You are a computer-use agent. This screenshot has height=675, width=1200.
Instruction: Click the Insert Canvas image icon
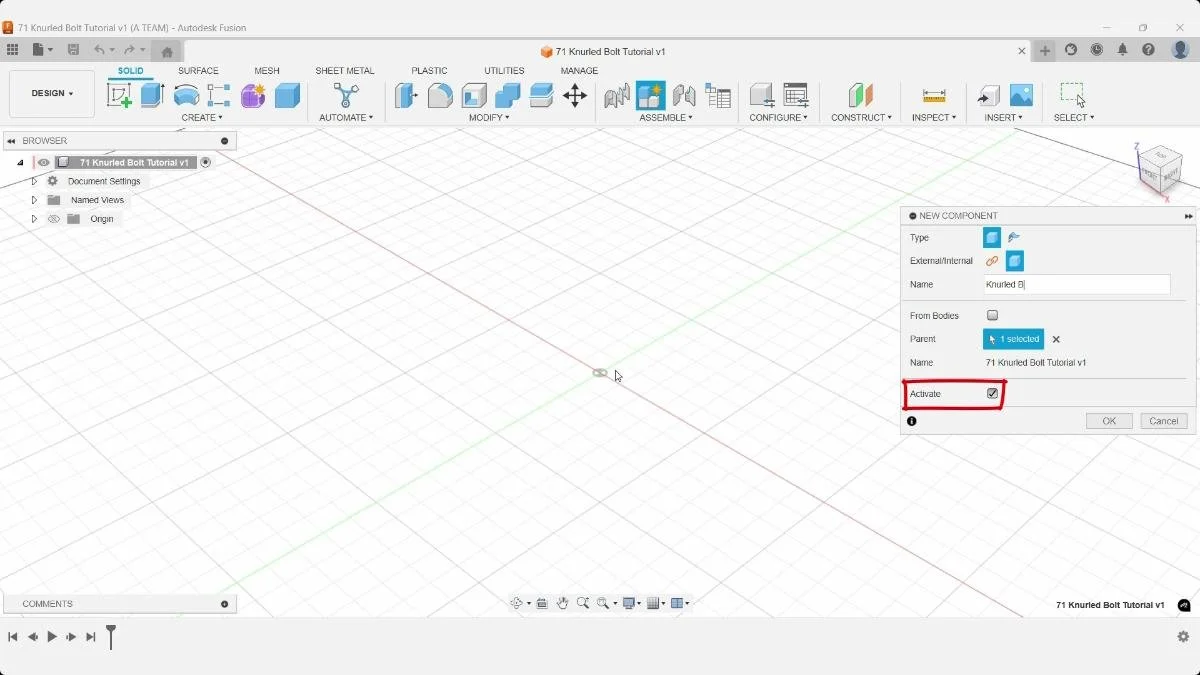point(1021,95)
